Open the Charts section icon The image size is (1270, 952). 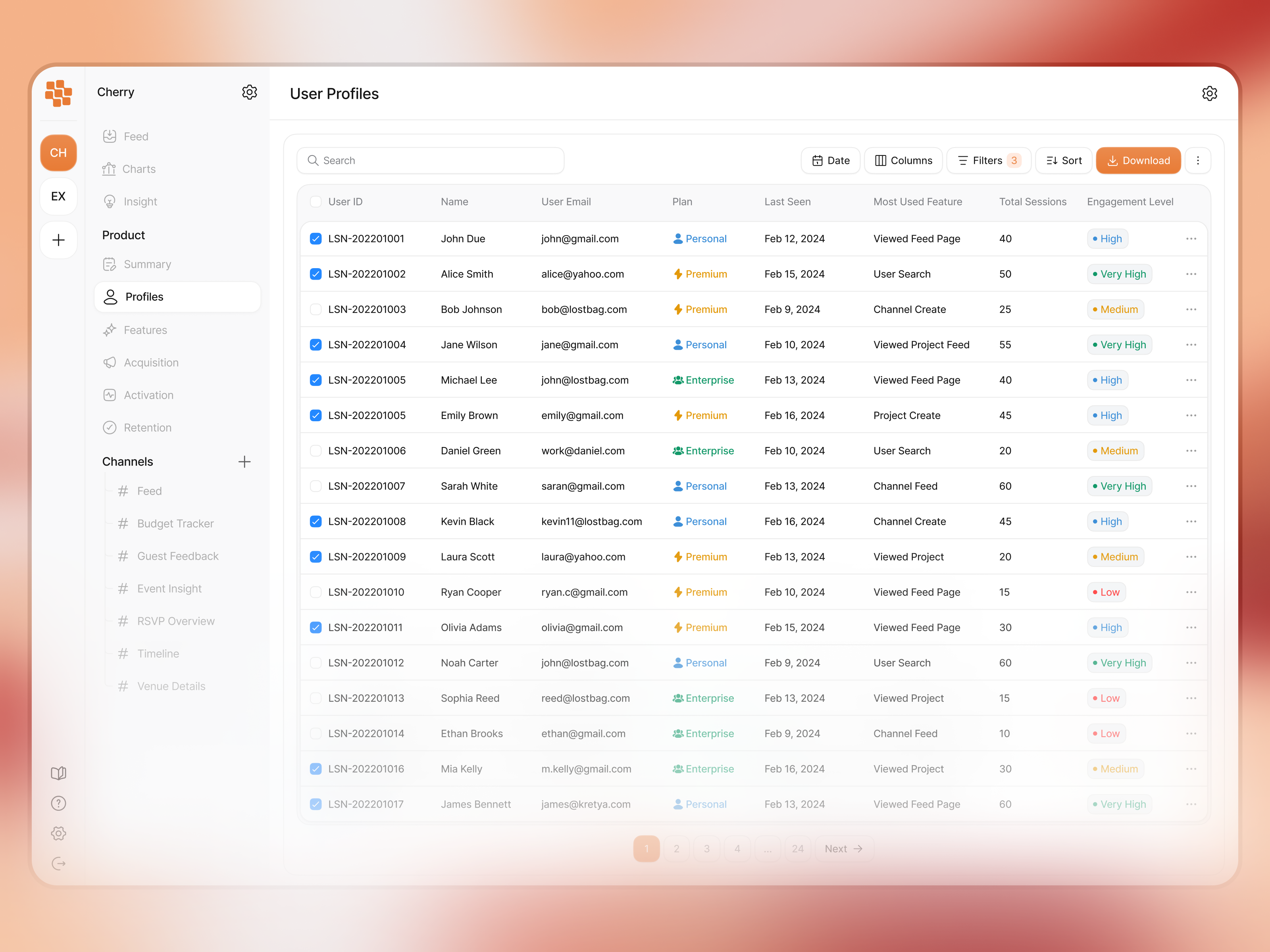(x=110, y=169)
